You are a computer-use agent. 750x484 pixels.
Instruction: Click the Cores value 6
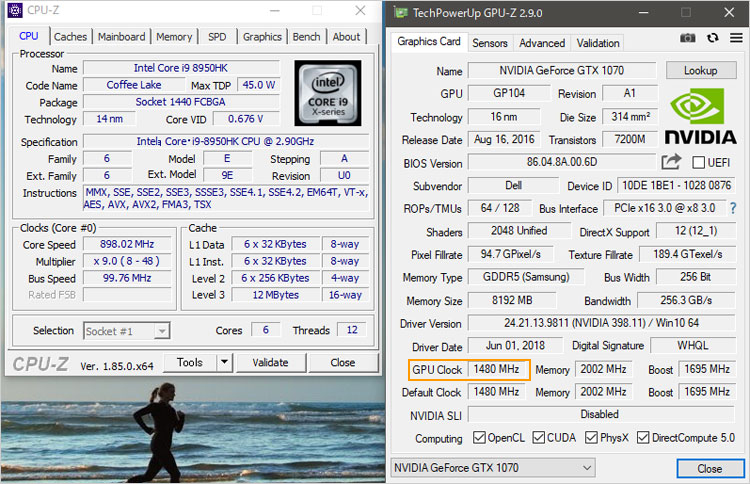tap(265, 330)
